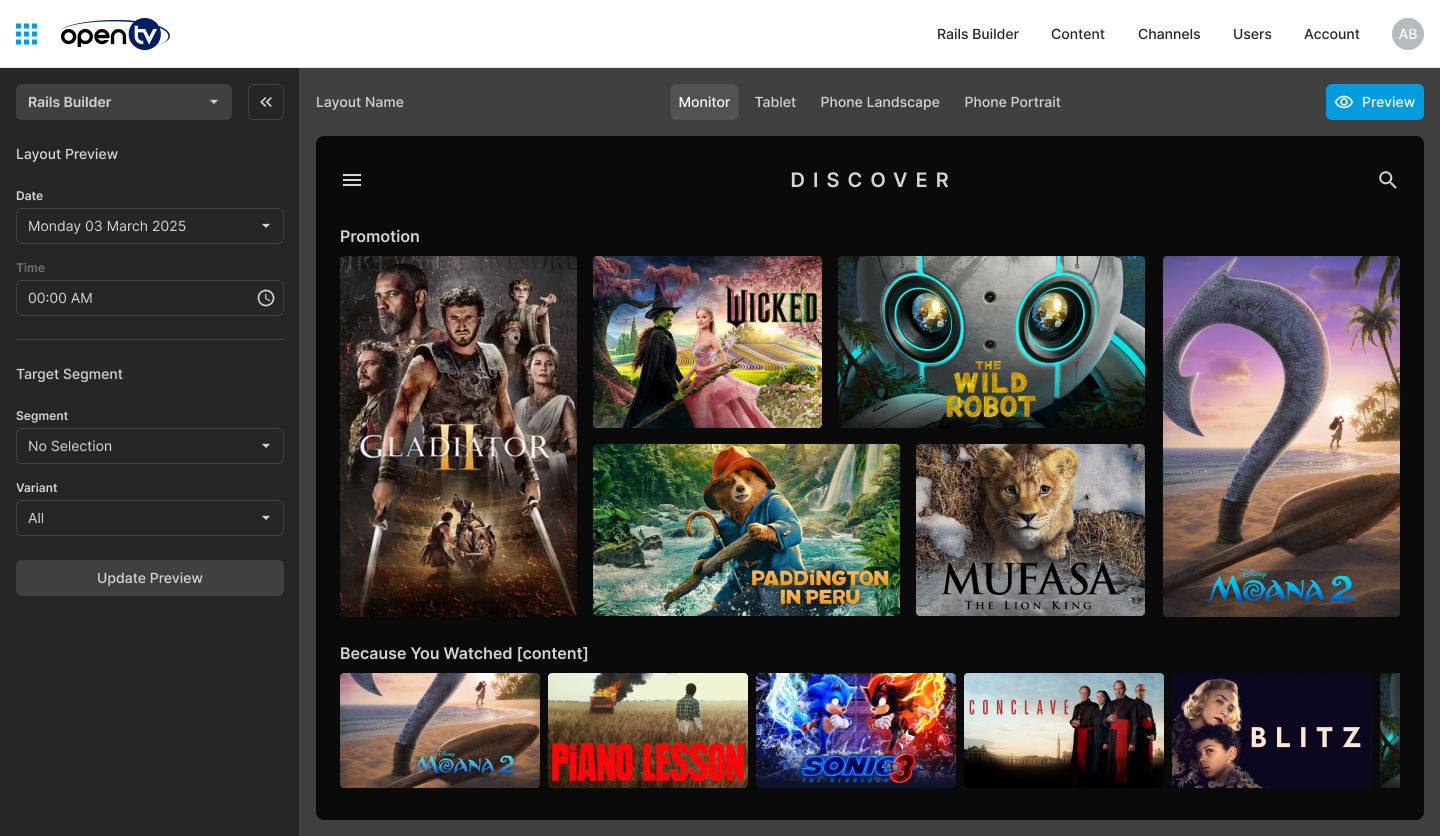Open the apps grid launcher icon
The width and height of the screenshot is (1440, 836).
click(27, 34)
